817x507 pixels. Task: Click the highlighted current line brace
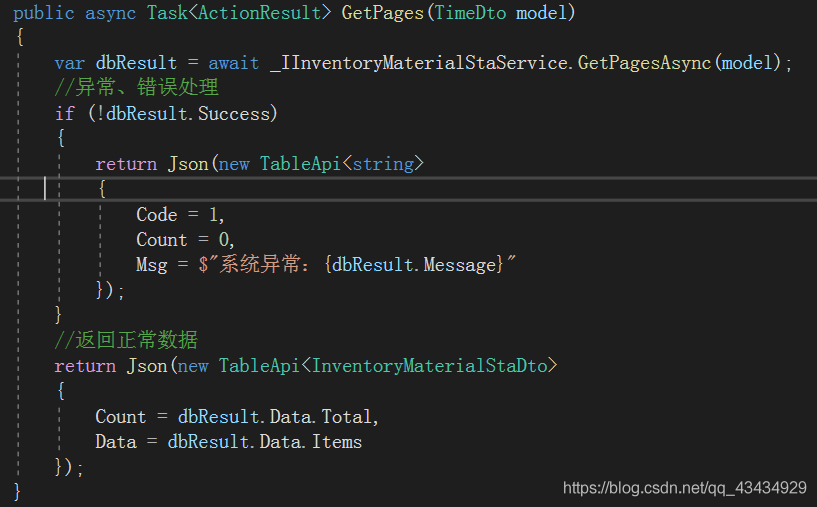[x=102, y=189]
